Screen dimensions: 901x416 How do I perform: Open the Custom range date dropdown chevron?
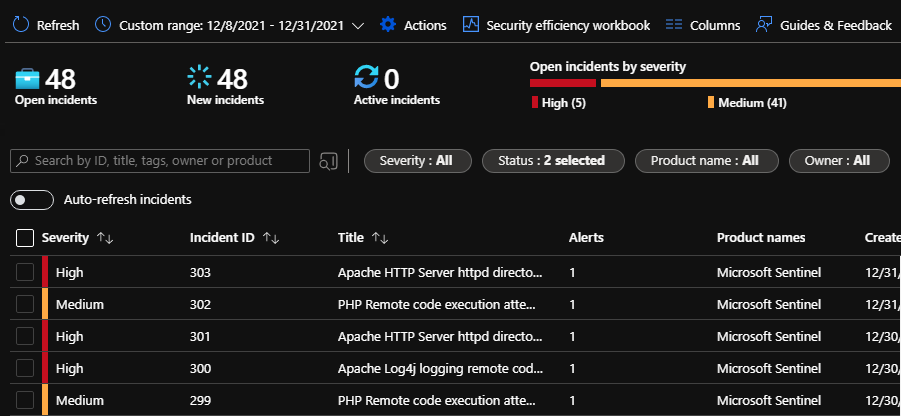[357, 26]
